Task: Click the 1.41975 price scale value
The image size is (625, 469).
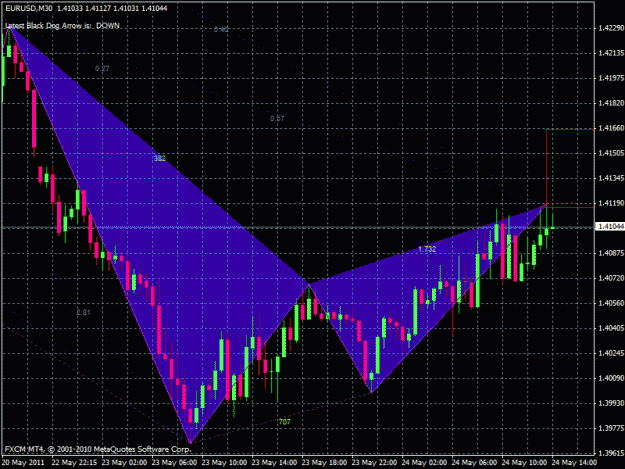Action: [x=611, y=78]
